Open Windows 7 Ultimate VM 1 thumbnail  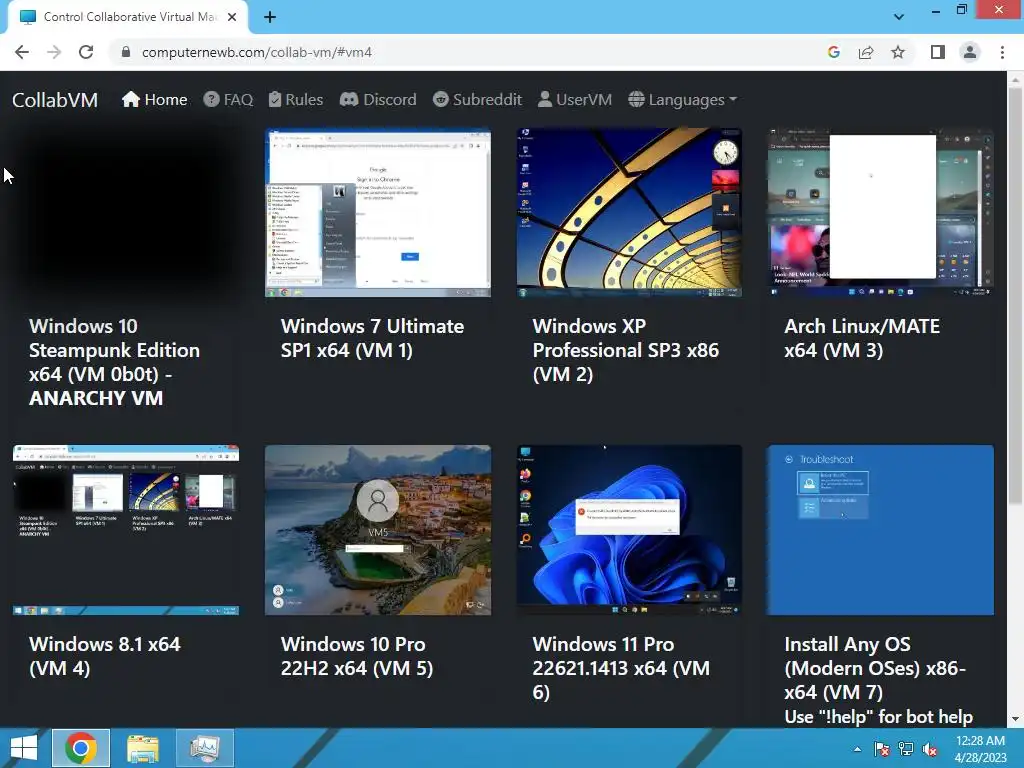(377, 212)
